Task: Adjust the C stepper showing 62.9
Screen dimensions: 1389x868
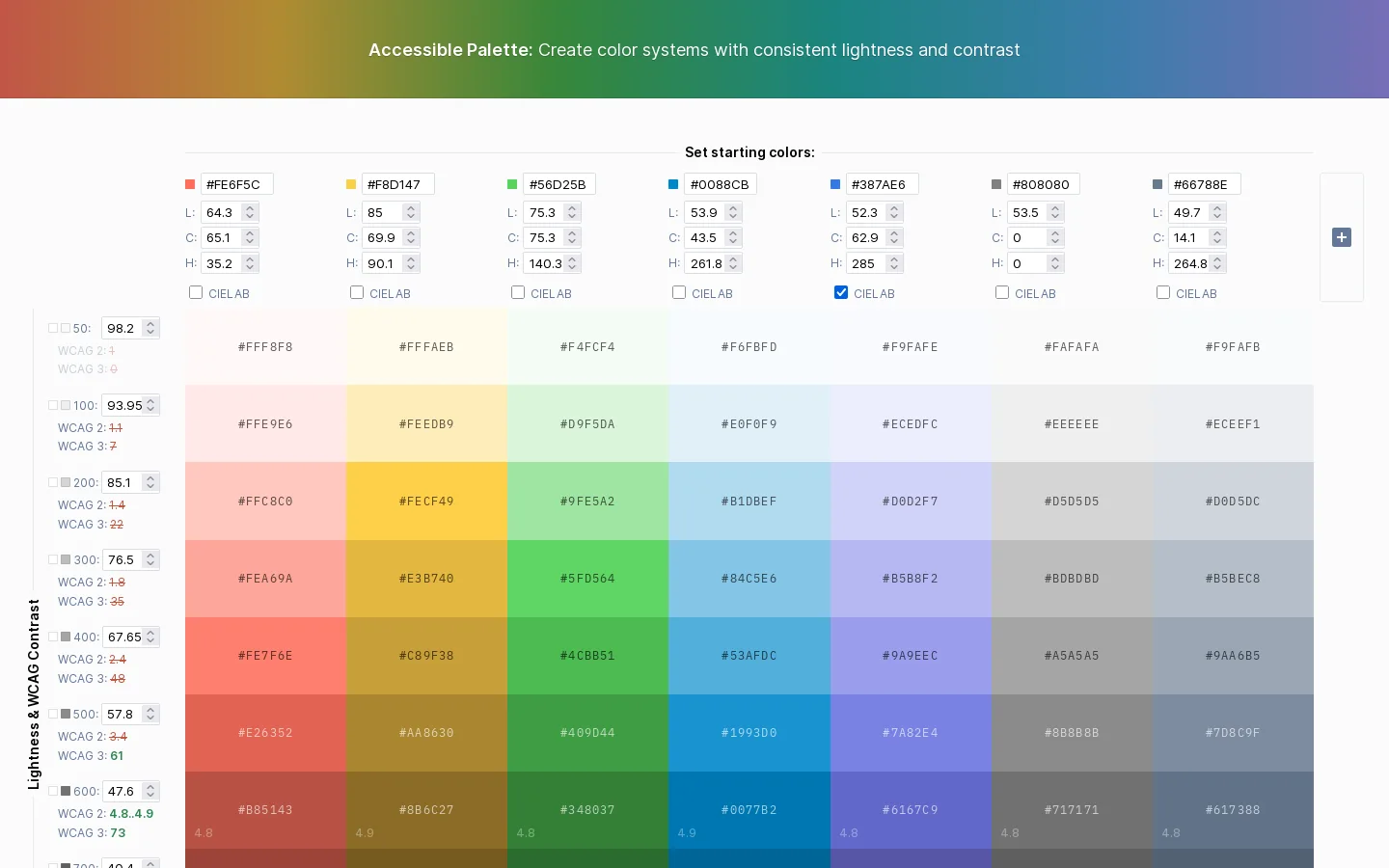Action: tap(894, 237)
